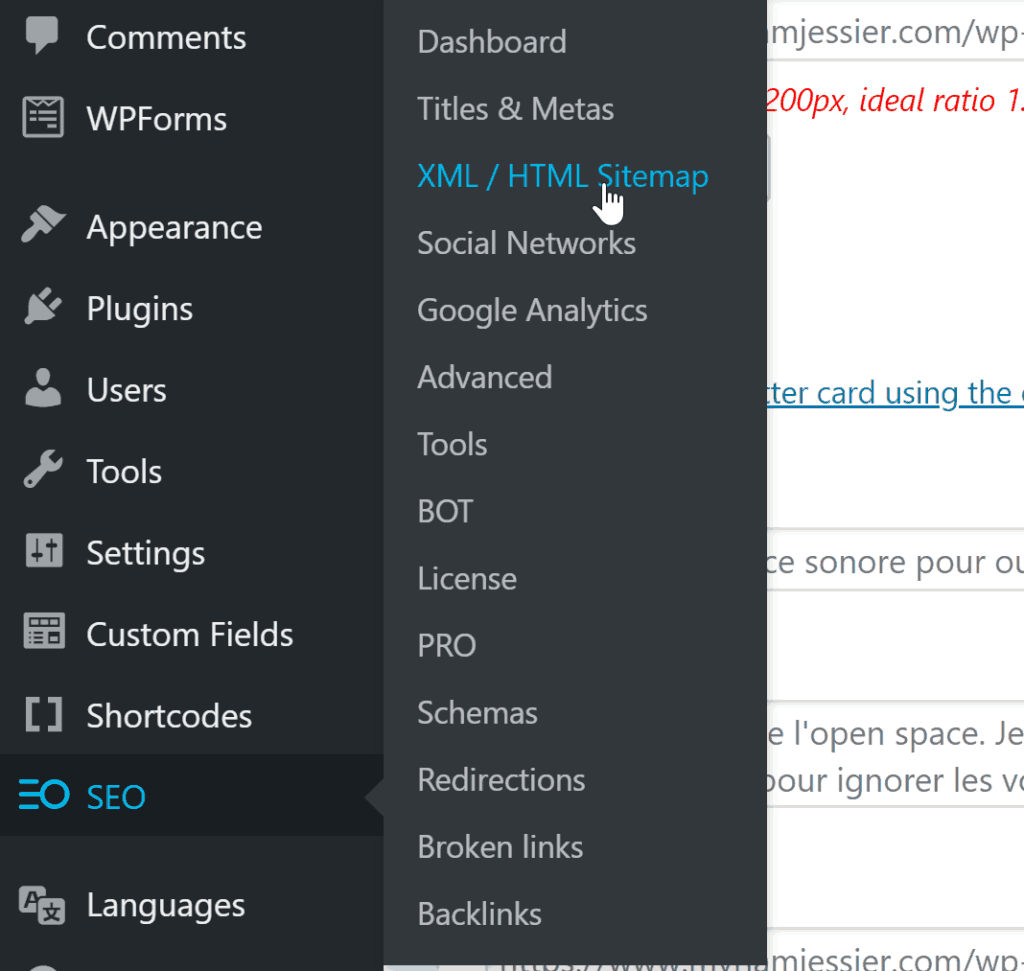Click the textarea mentioning l'open space
The height and width of the screenshot is (971, 1024).
point(895,756)
